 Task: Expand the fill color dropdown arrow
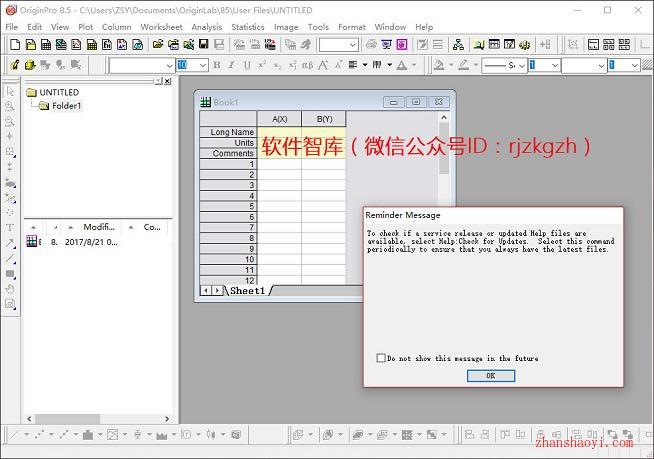coord(451,65)
